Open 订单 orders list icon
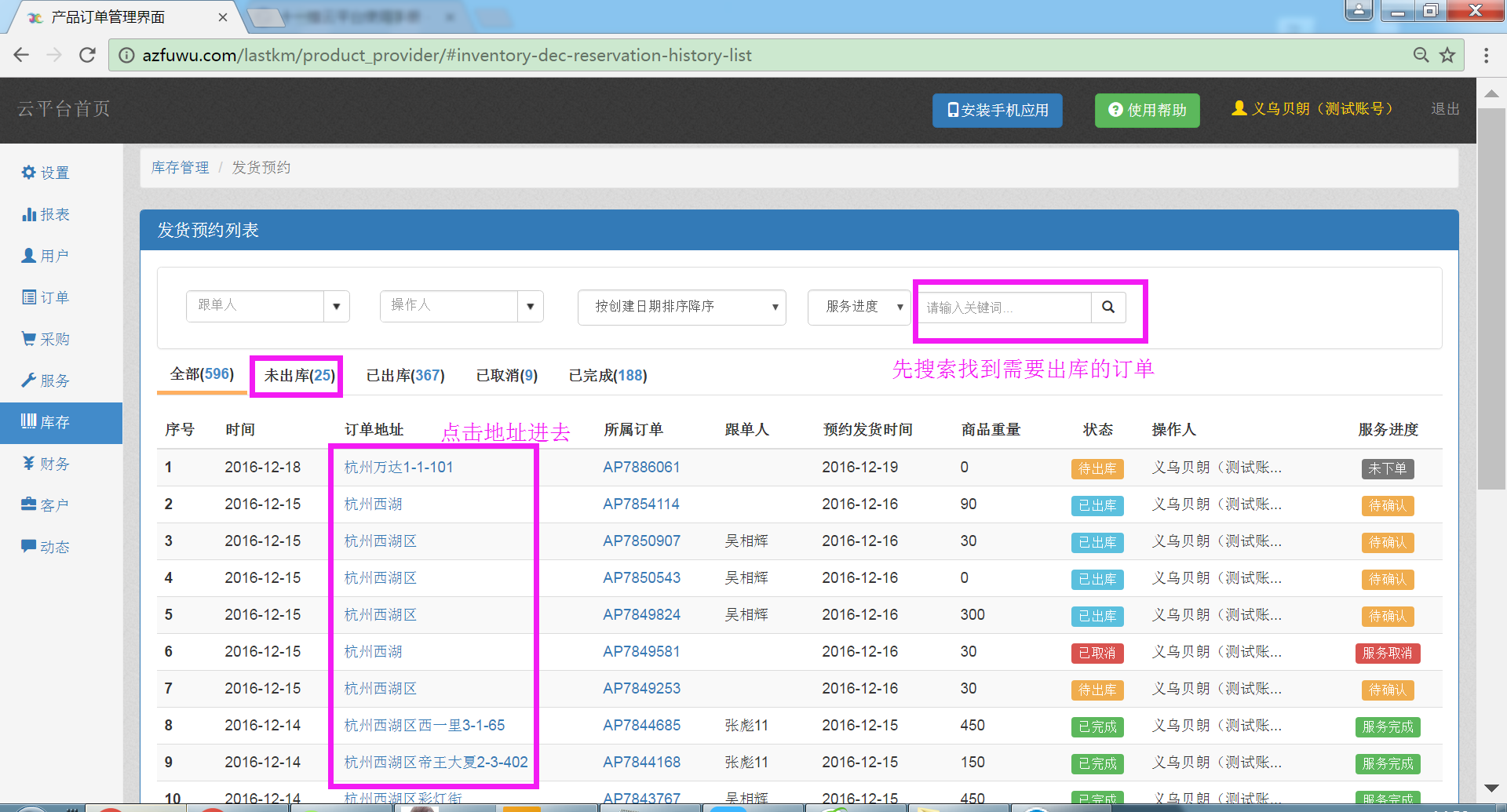 coord(29,297)
